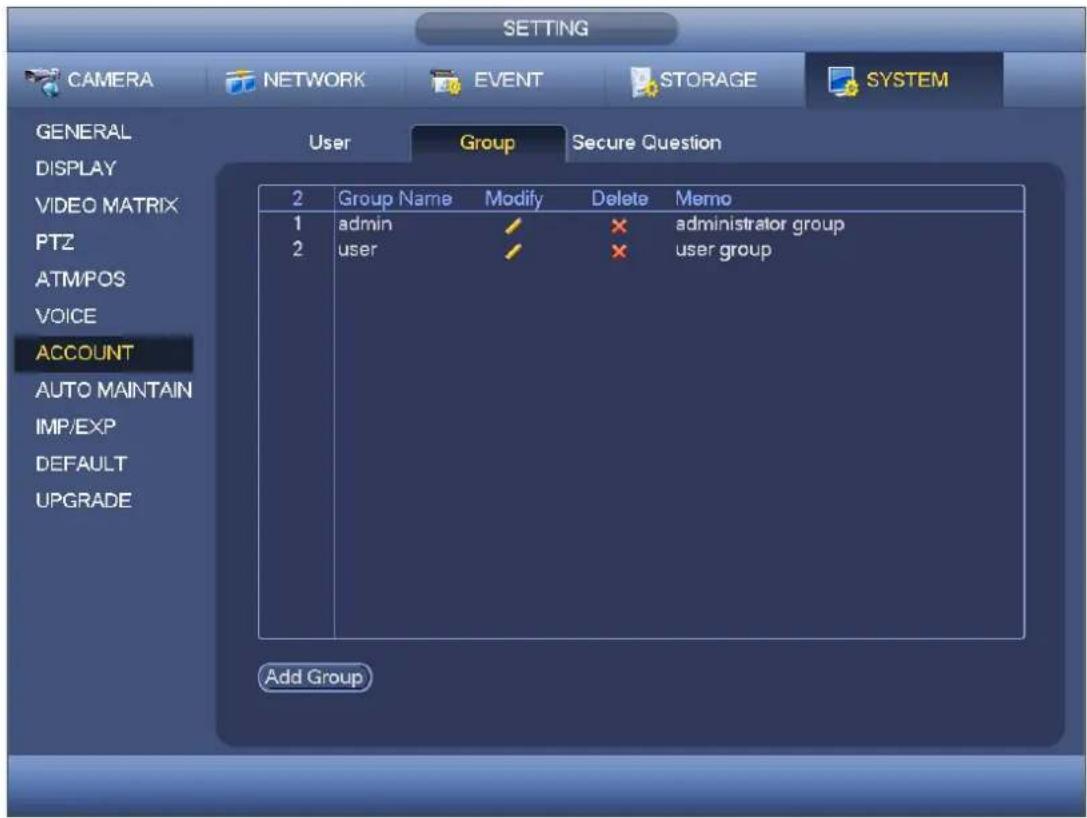This screenshot has width=1087, height=818.
Task: Click the Event tab icon
Action: click(x=445, y=82)
